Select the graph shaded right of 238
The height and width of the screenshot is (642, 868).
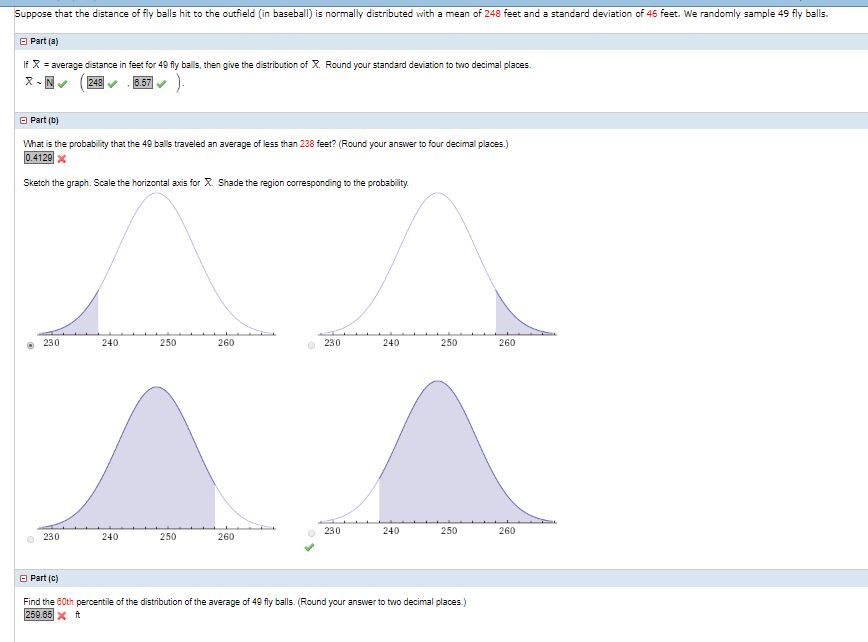point(312,534)
